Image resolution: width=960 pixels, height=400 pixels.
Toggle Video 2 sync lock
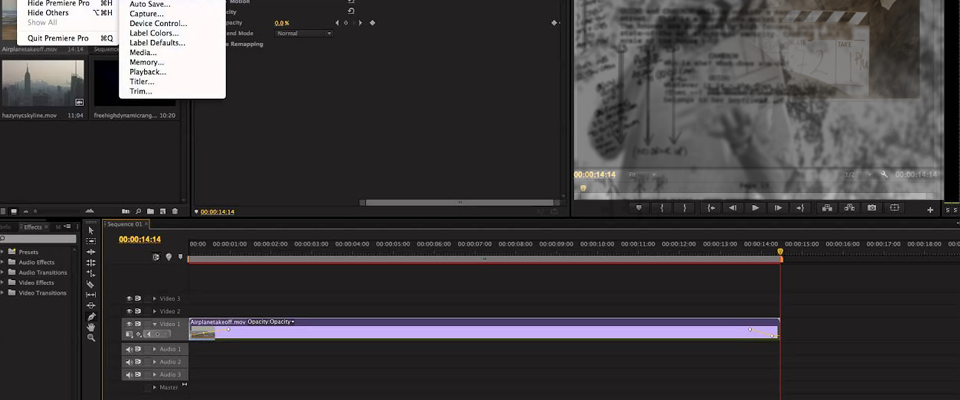pyautogui.click(x=138, y=311)
